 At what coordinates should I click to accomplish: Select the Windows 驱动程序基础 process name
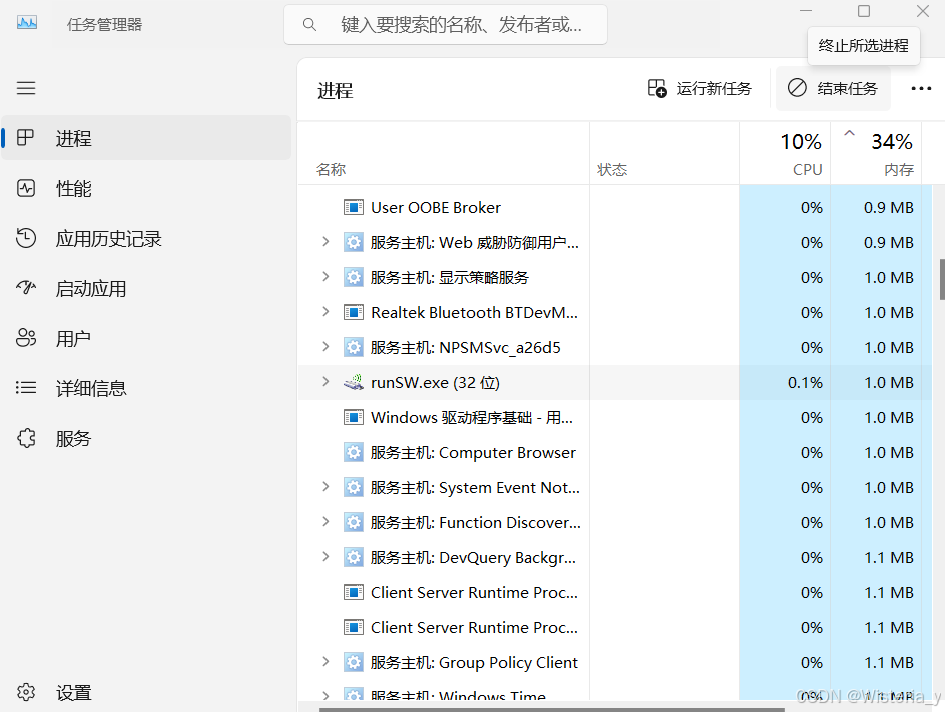click(x=472, y=417)
